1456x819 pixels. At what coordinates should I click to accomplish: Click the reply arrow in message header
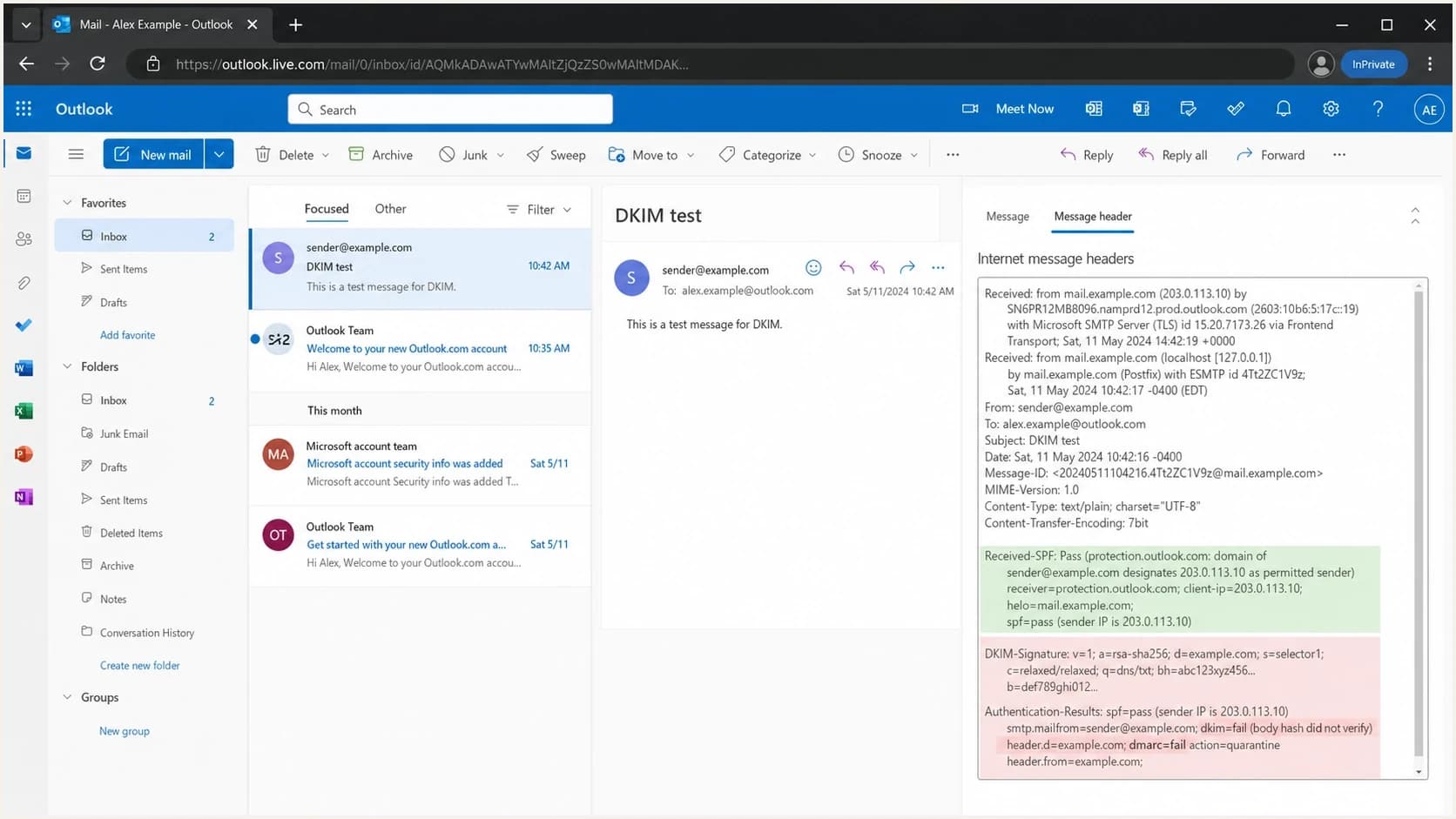click(846, 267)
